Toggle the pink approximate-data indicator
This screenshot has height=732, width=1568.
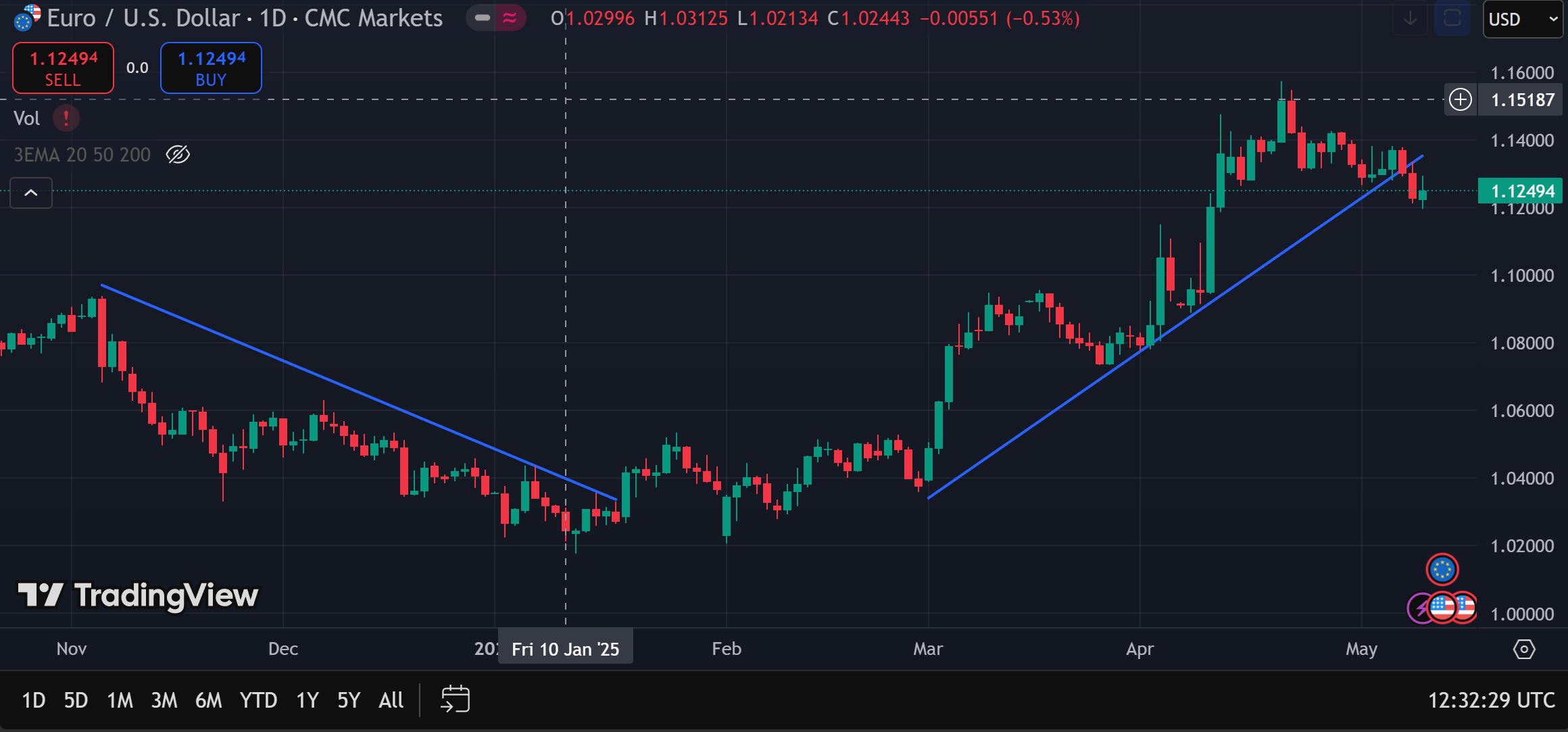[510, 18]
